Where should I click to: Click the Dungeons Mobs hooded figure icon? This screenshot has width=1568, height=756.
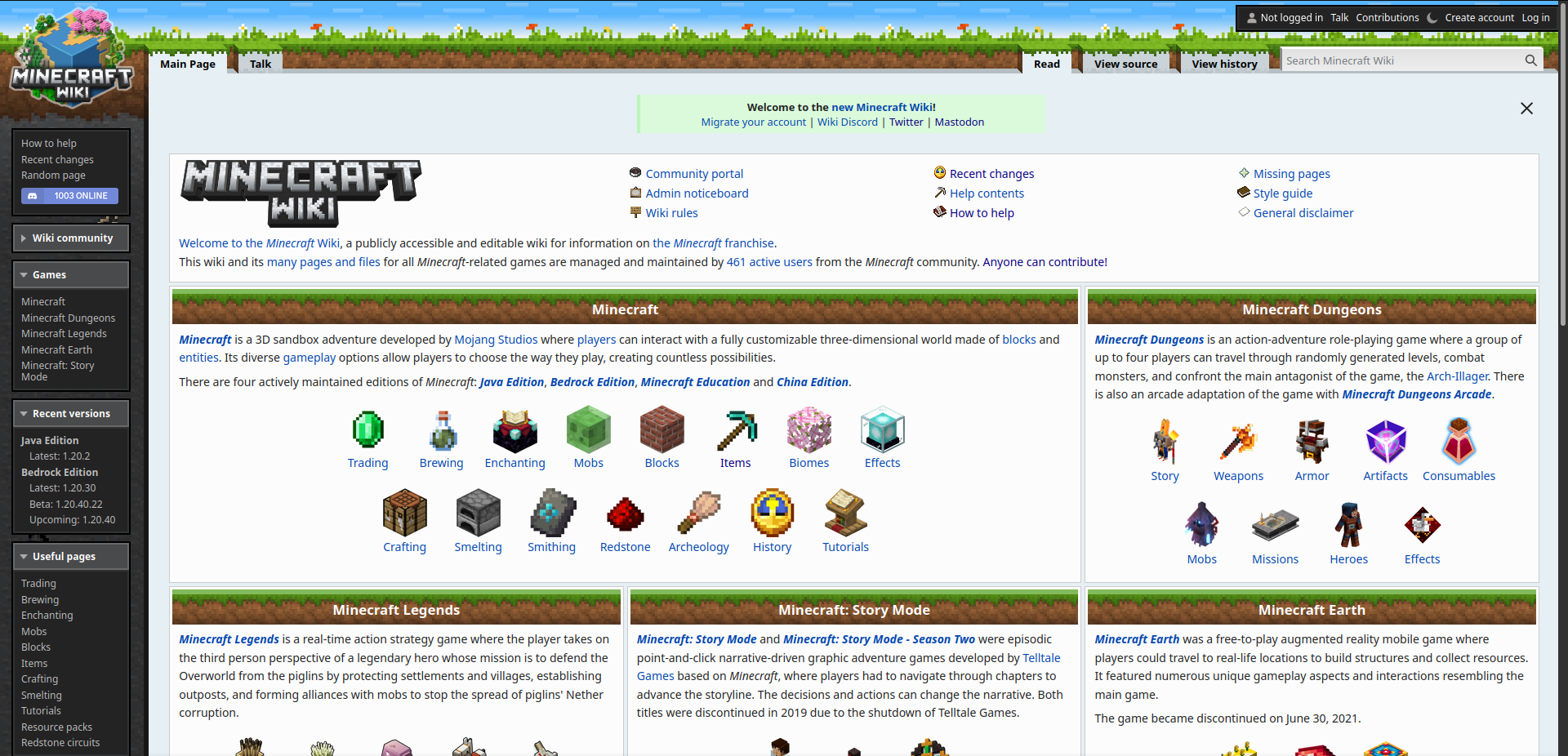coord(1202,524)
